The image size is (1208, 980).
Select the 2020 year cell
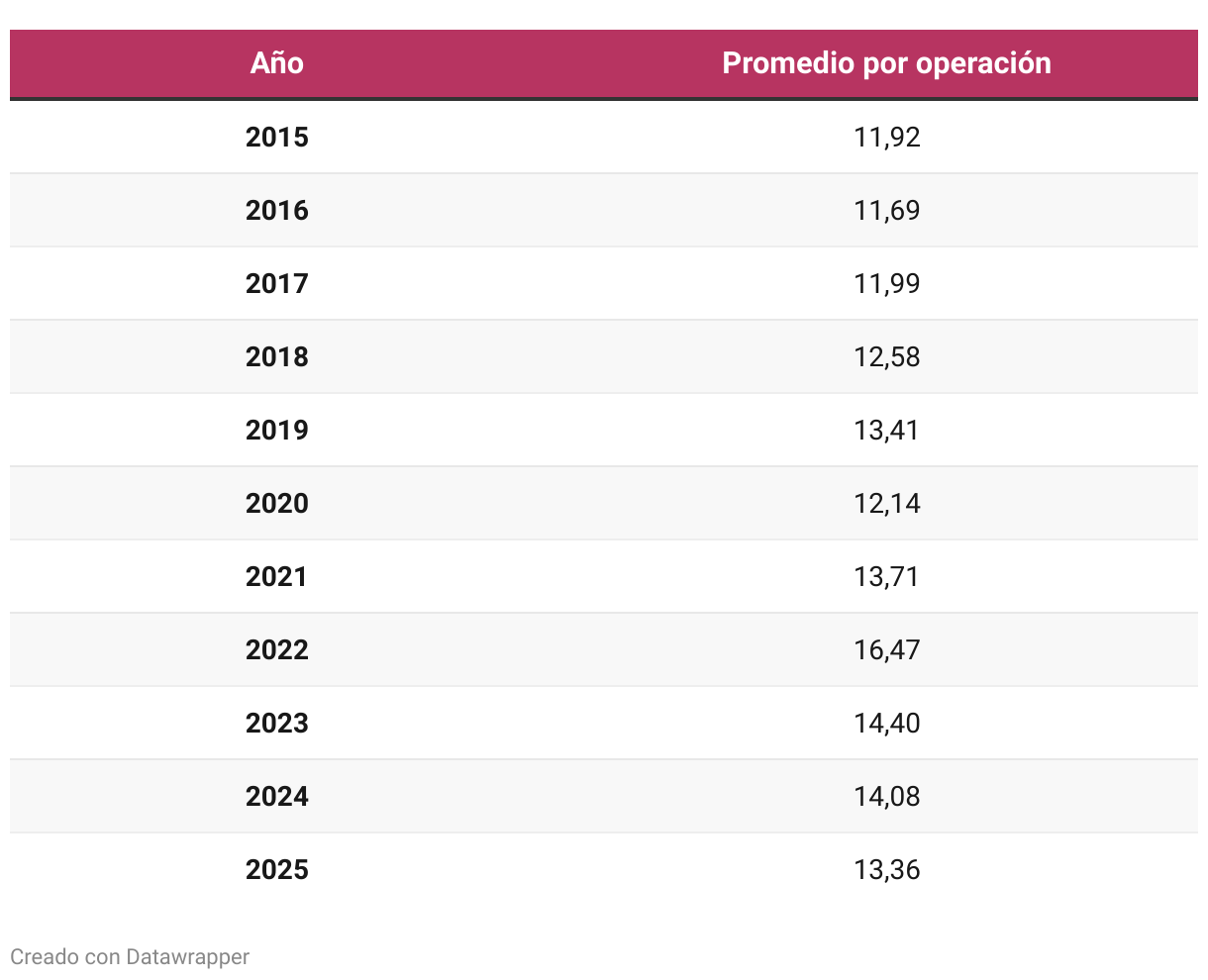pyautogui.click(x=277, y=503)
